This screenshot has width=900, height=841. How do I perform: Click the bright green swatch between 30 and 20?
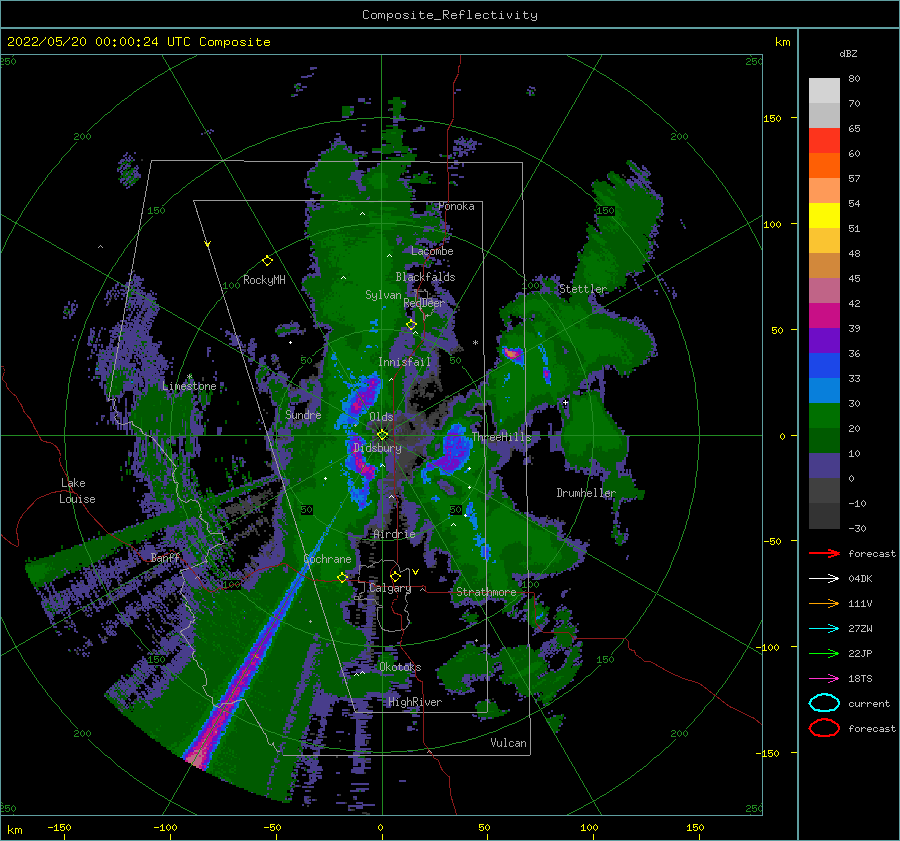point(824,415)
